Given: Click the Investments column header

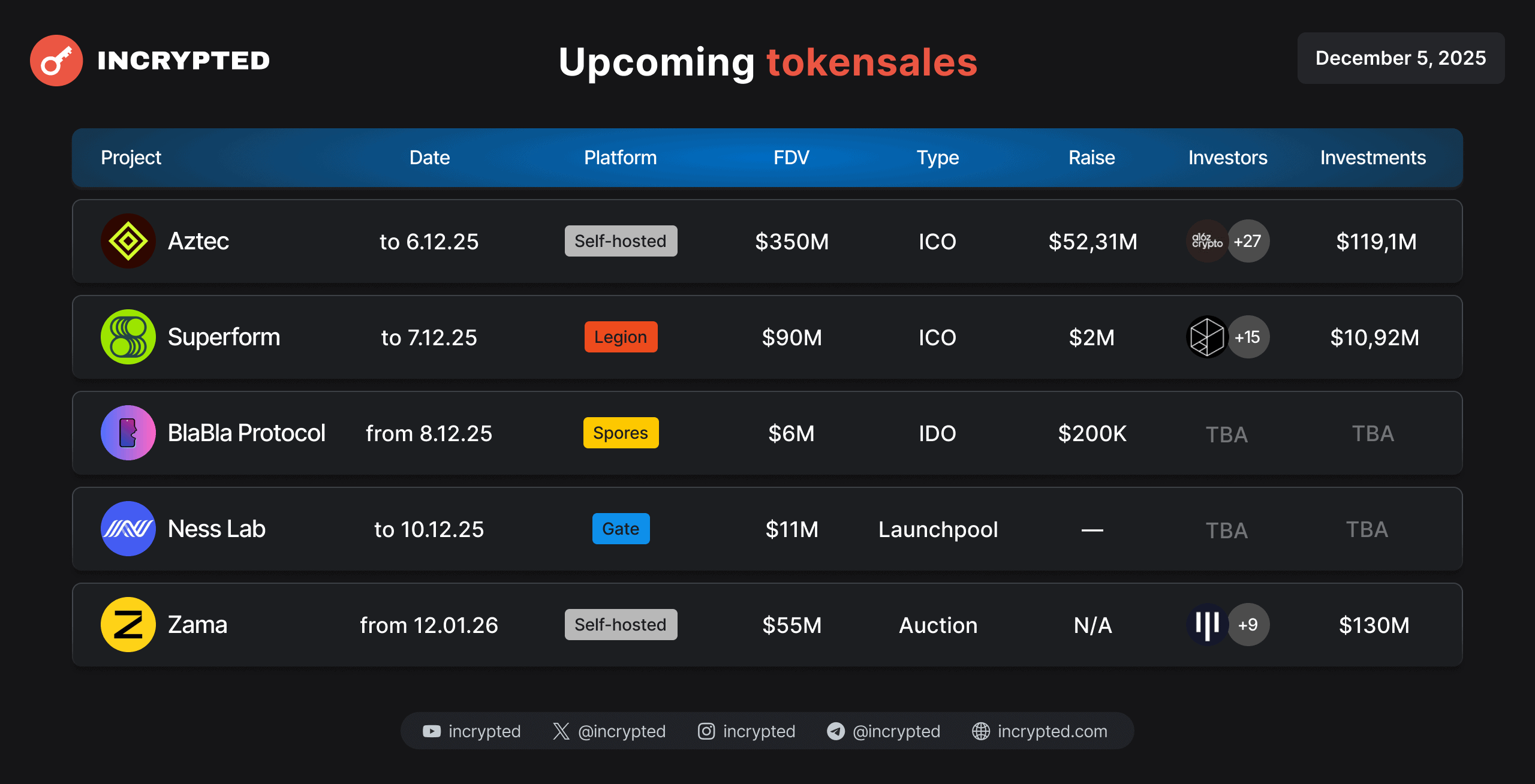Looking at the screenshot, I should (x=1373, y=158).
